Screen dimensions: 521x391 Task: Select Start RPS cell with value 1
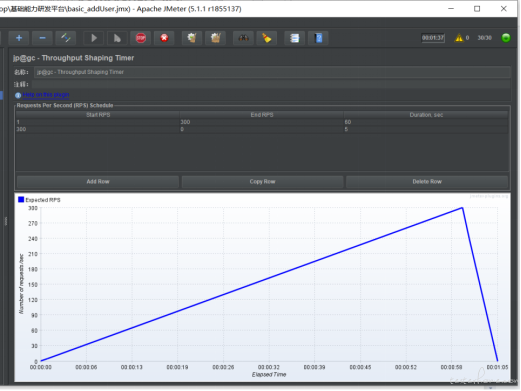[x=98, y=122]
